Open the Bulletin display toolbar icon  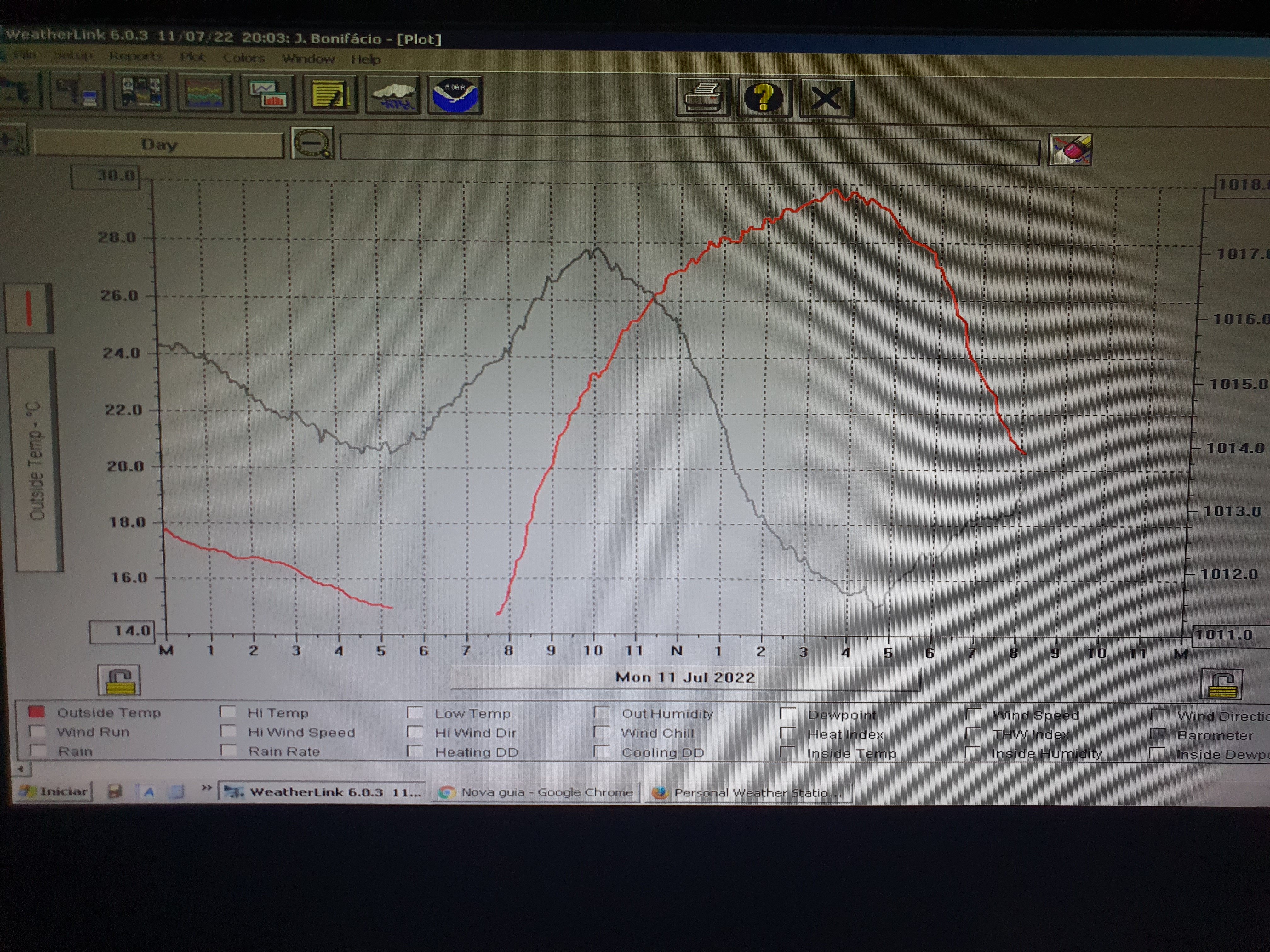pos(141,92)
